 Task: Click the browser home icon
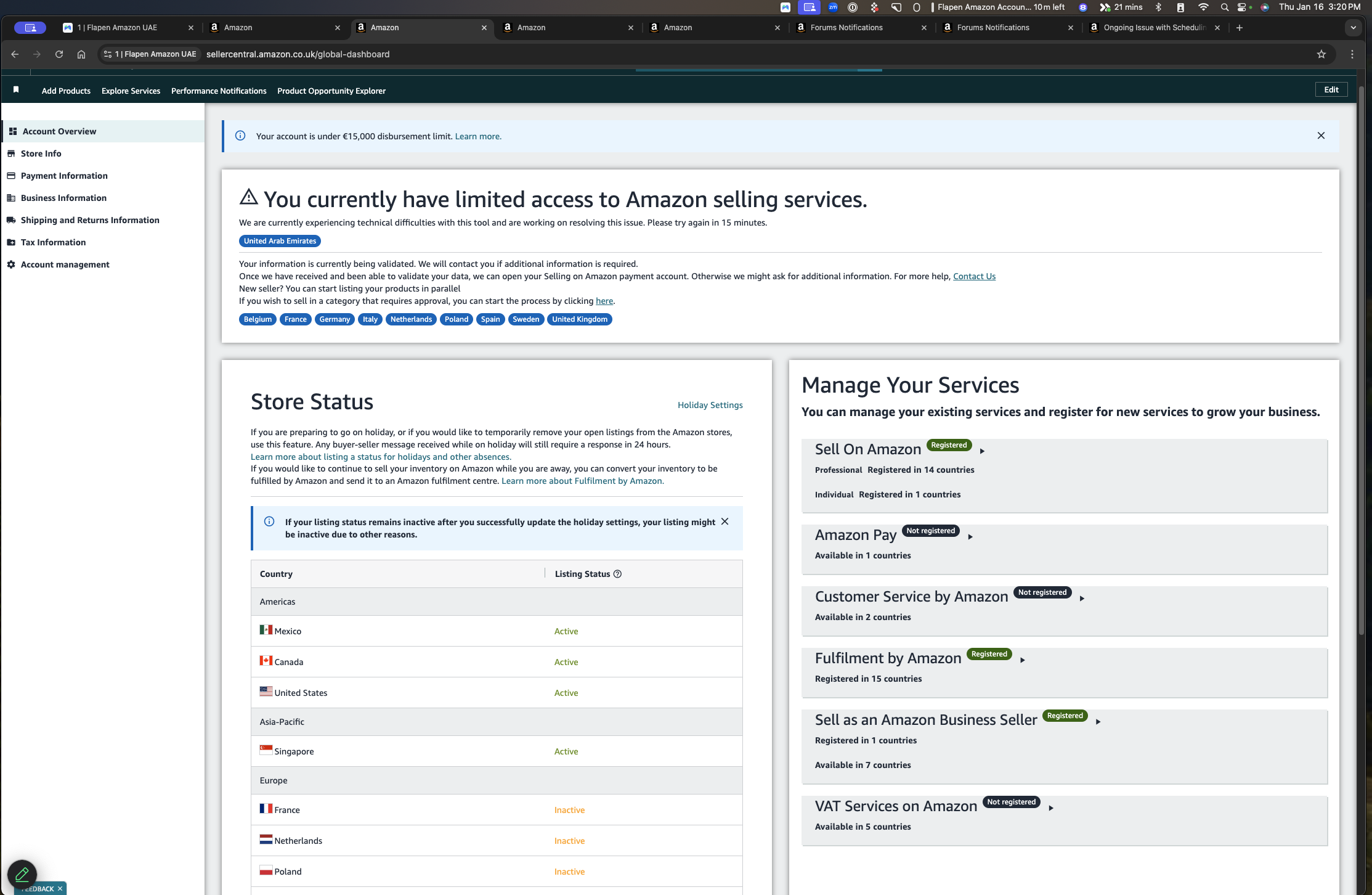[81, 54]
